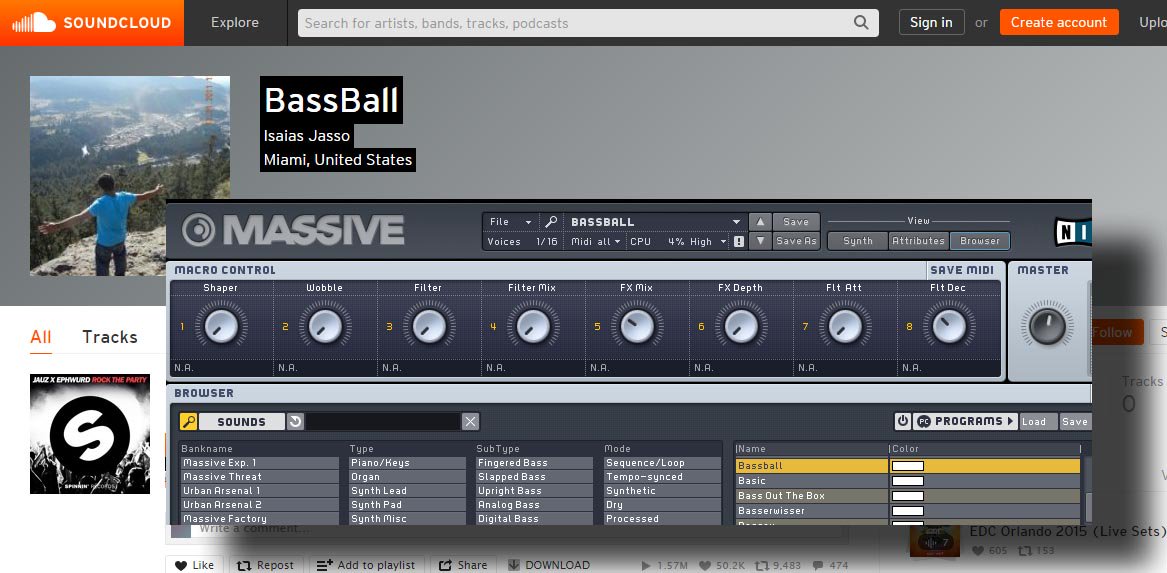Open the All tab on SoundCloud profile

tap(41, 337)
